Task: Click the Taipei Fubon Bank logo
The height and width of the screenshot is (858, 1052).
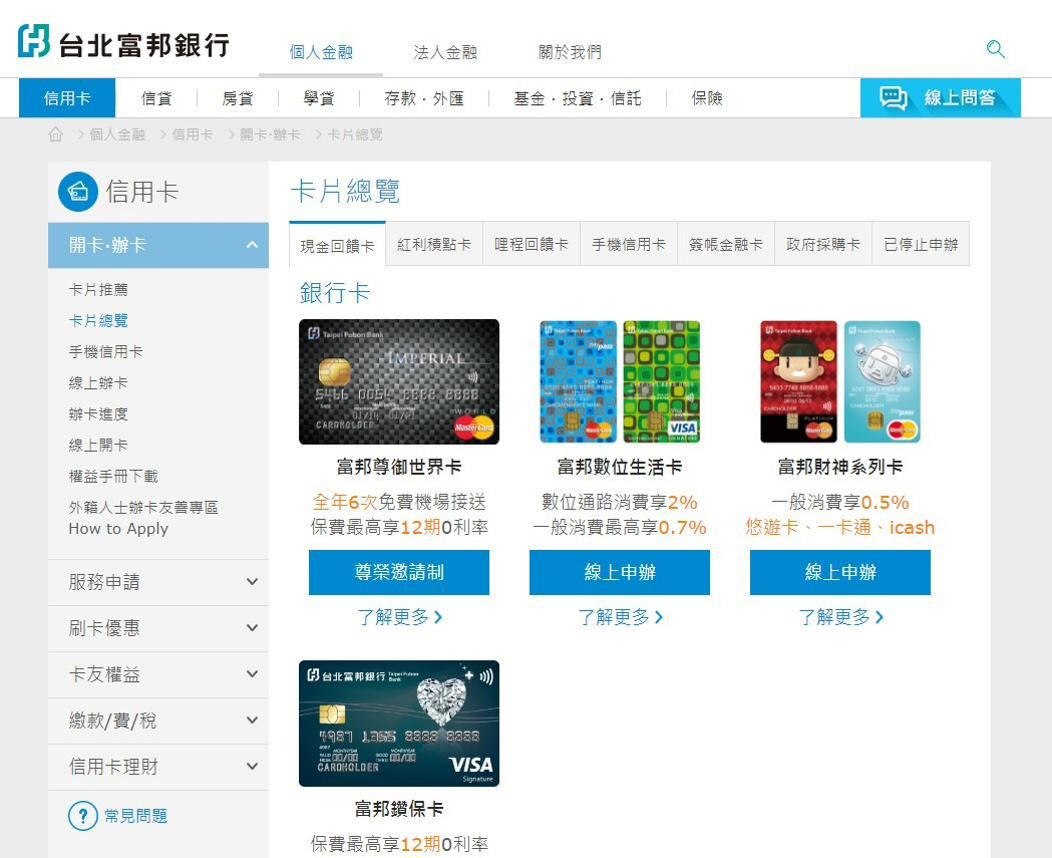Action: pyautogui.click(x=123, y=42)
